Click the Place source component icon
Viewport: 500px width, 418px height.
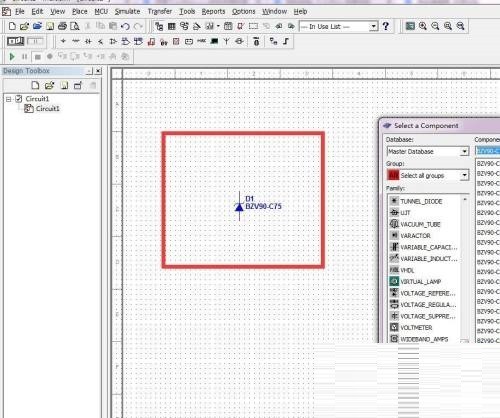[63, 41]
